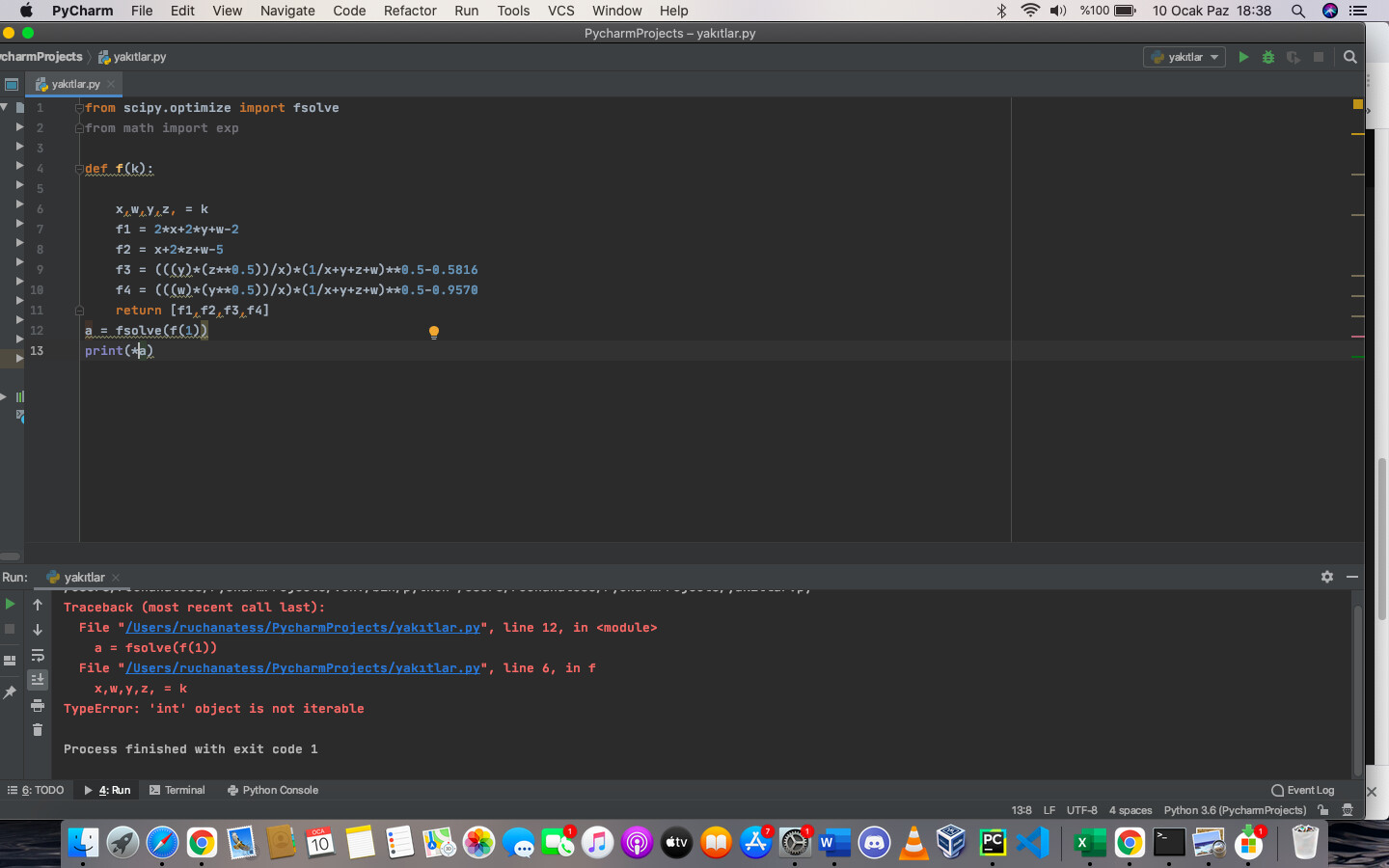Close the yakıtlar.py editor tab

[111, 84]
